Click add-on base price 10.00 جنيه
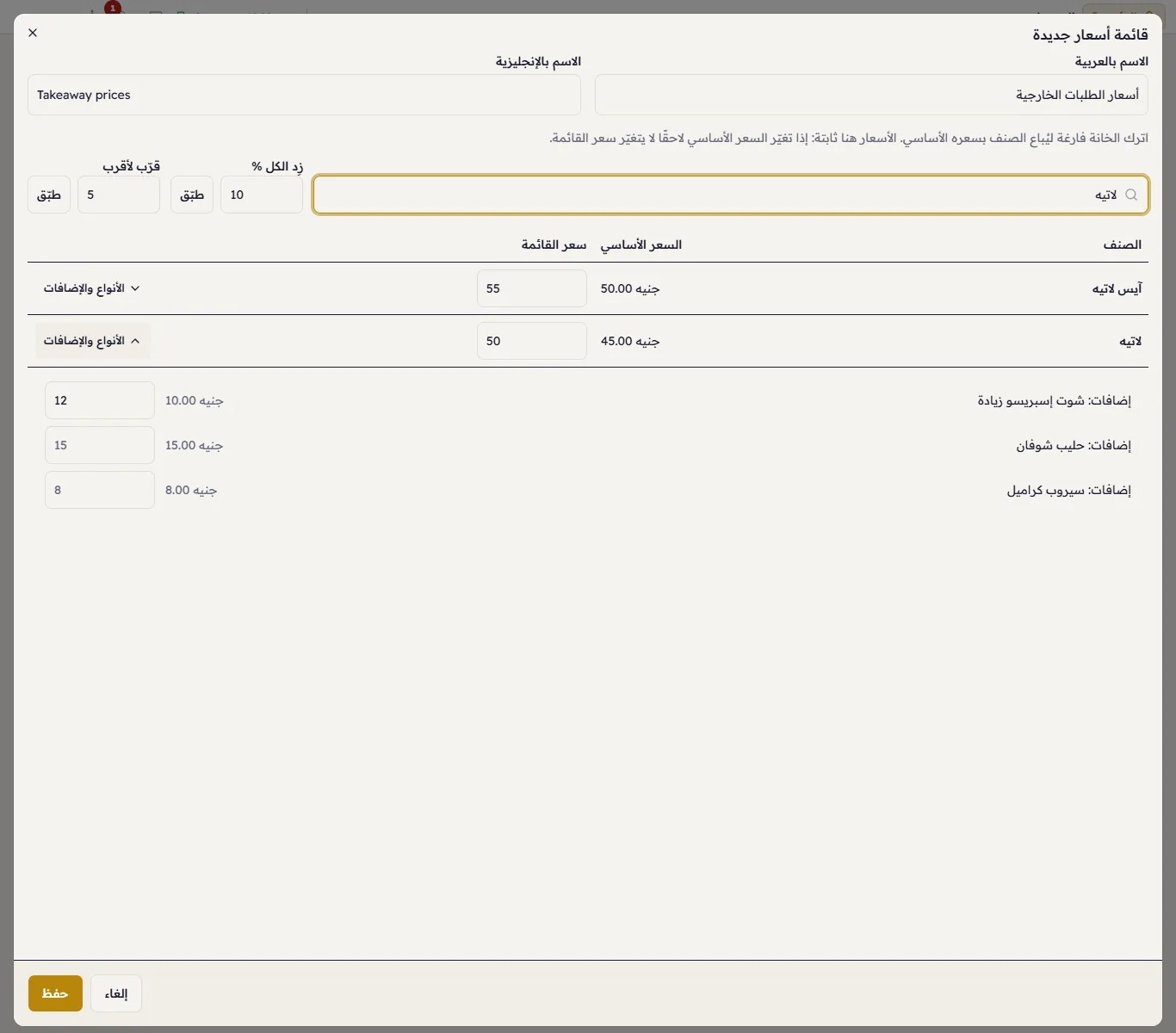Image resolution: width=1176 pixels, height=1033 pixels. (195, 400)
